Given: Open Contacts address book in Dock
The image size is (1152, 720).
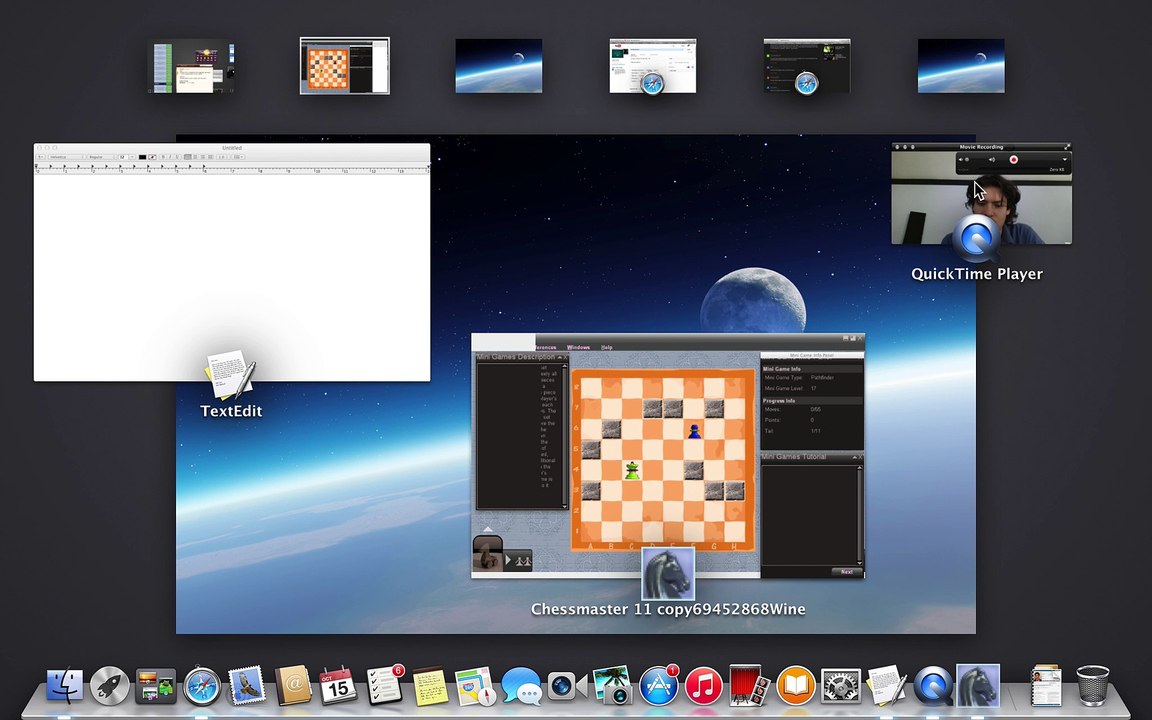Looking at the screenshot, I should click(x=292, y=685).
